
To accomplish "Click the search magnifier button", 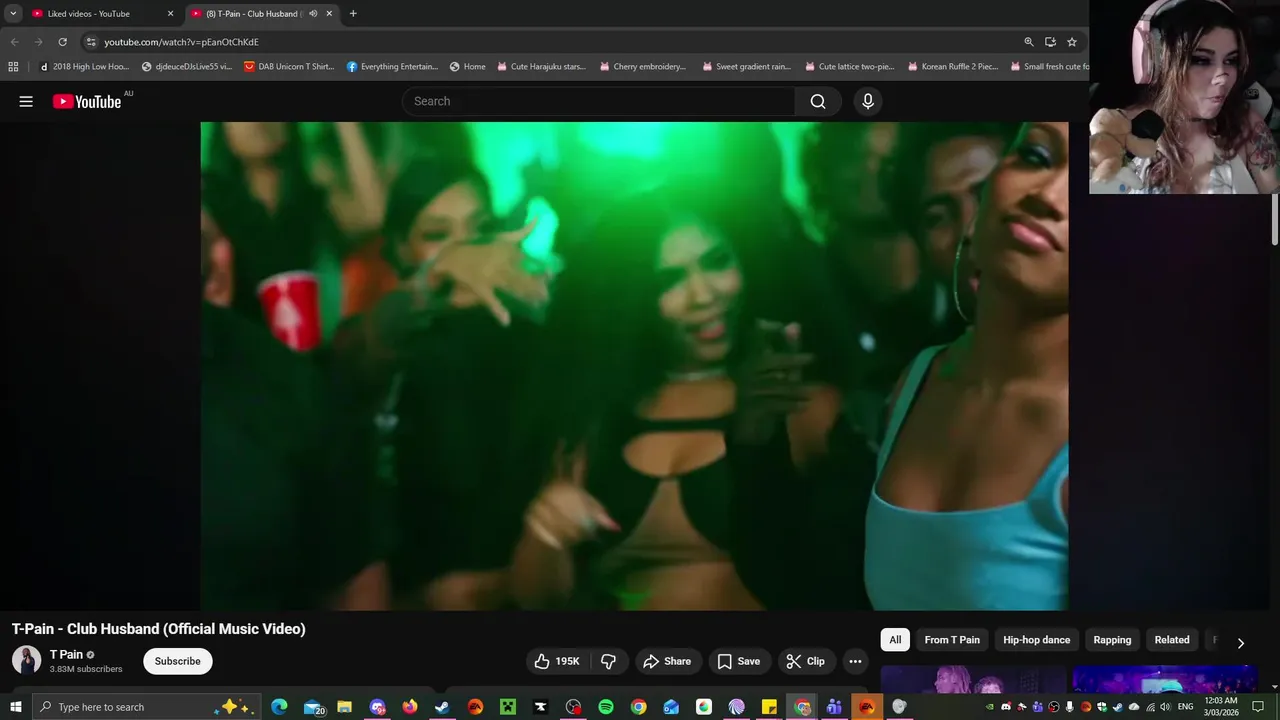I will click(x=818, y=101).
